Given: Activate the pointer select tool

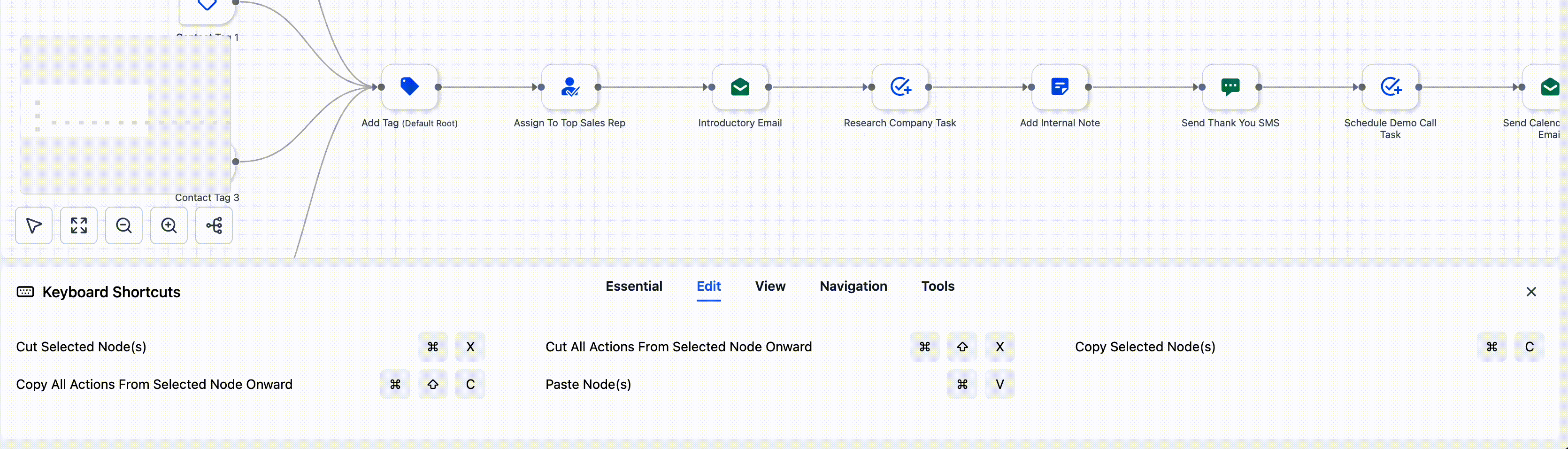Looking at the screenshot, I should [33, 225].
